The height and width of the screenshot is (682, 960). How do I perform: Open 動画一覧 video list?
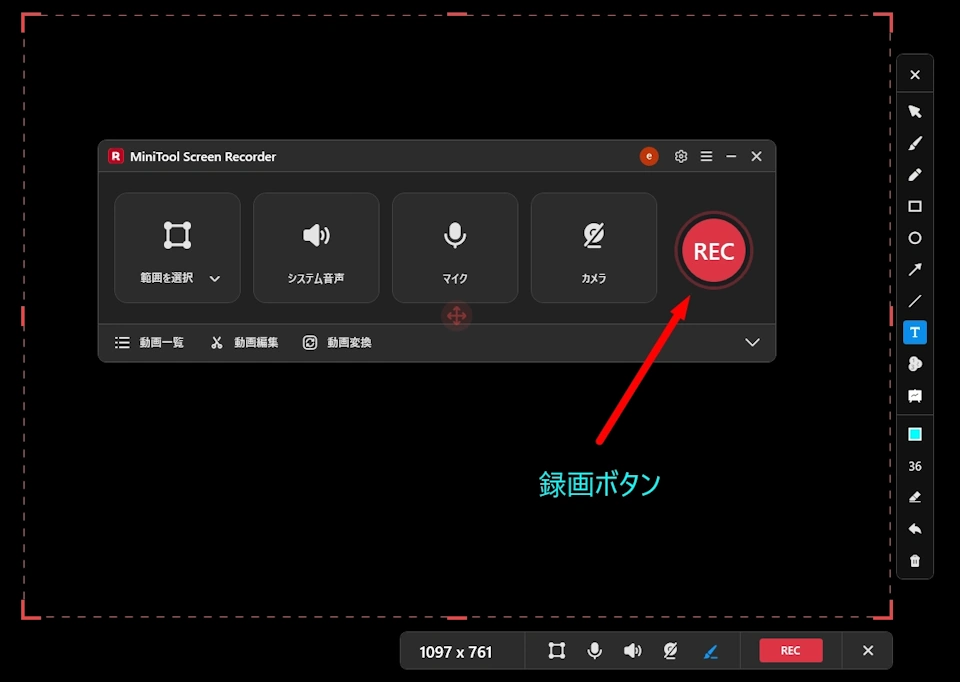(150, 342)
